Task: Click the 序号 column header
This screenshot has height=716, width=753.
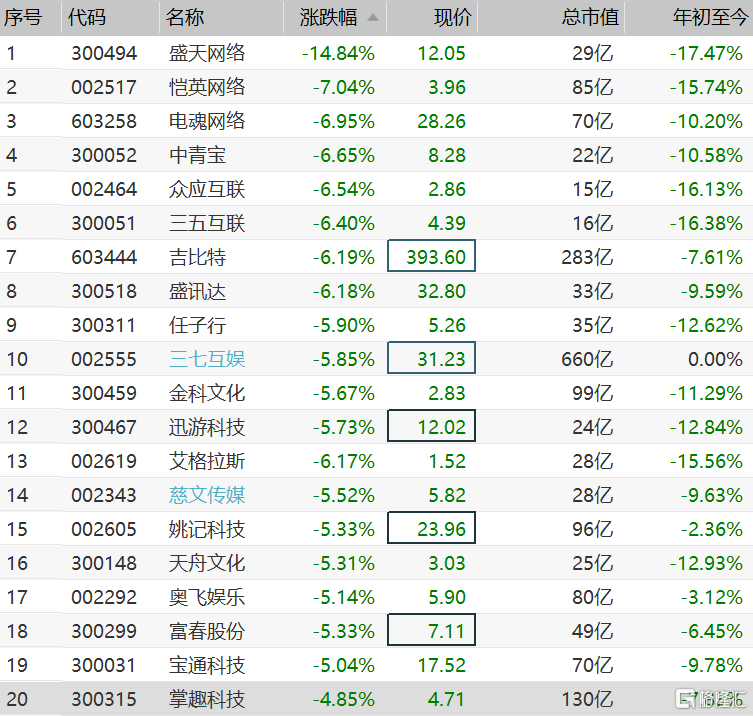Action: (x=23, y=18)
